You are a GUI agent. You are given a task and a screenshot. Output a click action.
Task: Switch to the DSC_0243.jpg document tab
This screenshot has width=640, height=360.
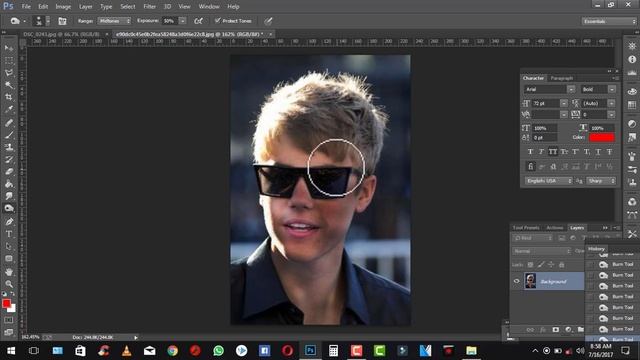tap(61, 34)
